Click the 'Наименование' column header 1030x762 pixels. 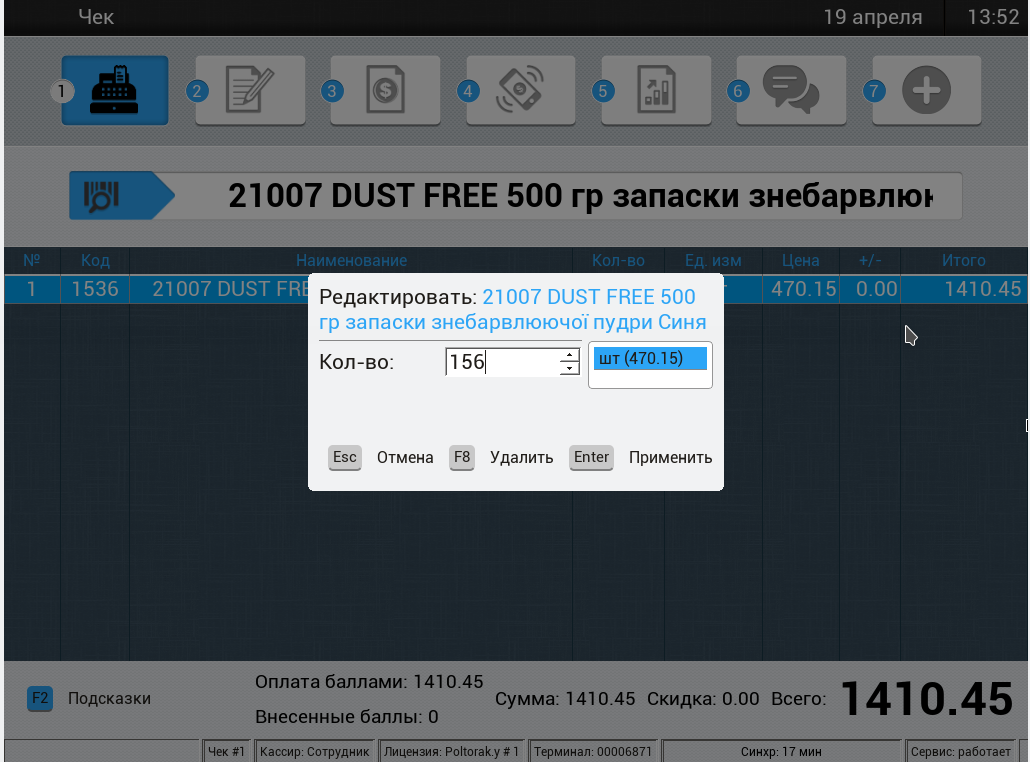coord(351,261)
